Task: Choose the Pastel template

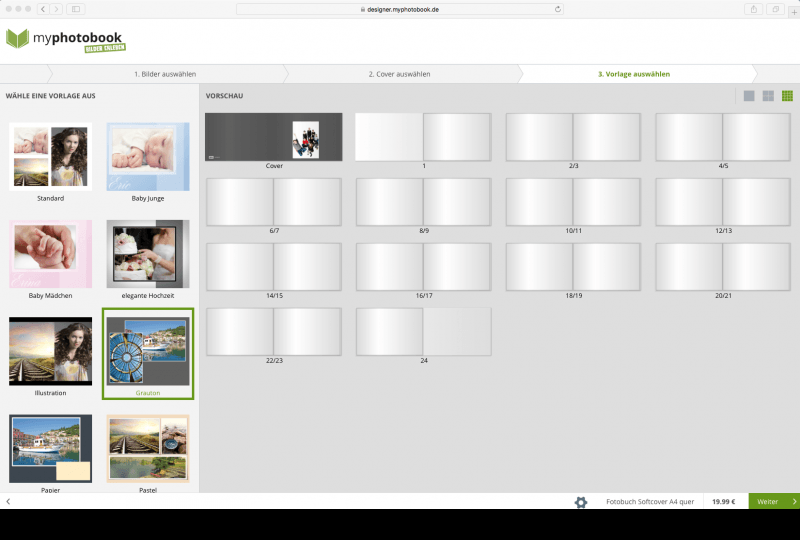Action: tap(148, 452)
